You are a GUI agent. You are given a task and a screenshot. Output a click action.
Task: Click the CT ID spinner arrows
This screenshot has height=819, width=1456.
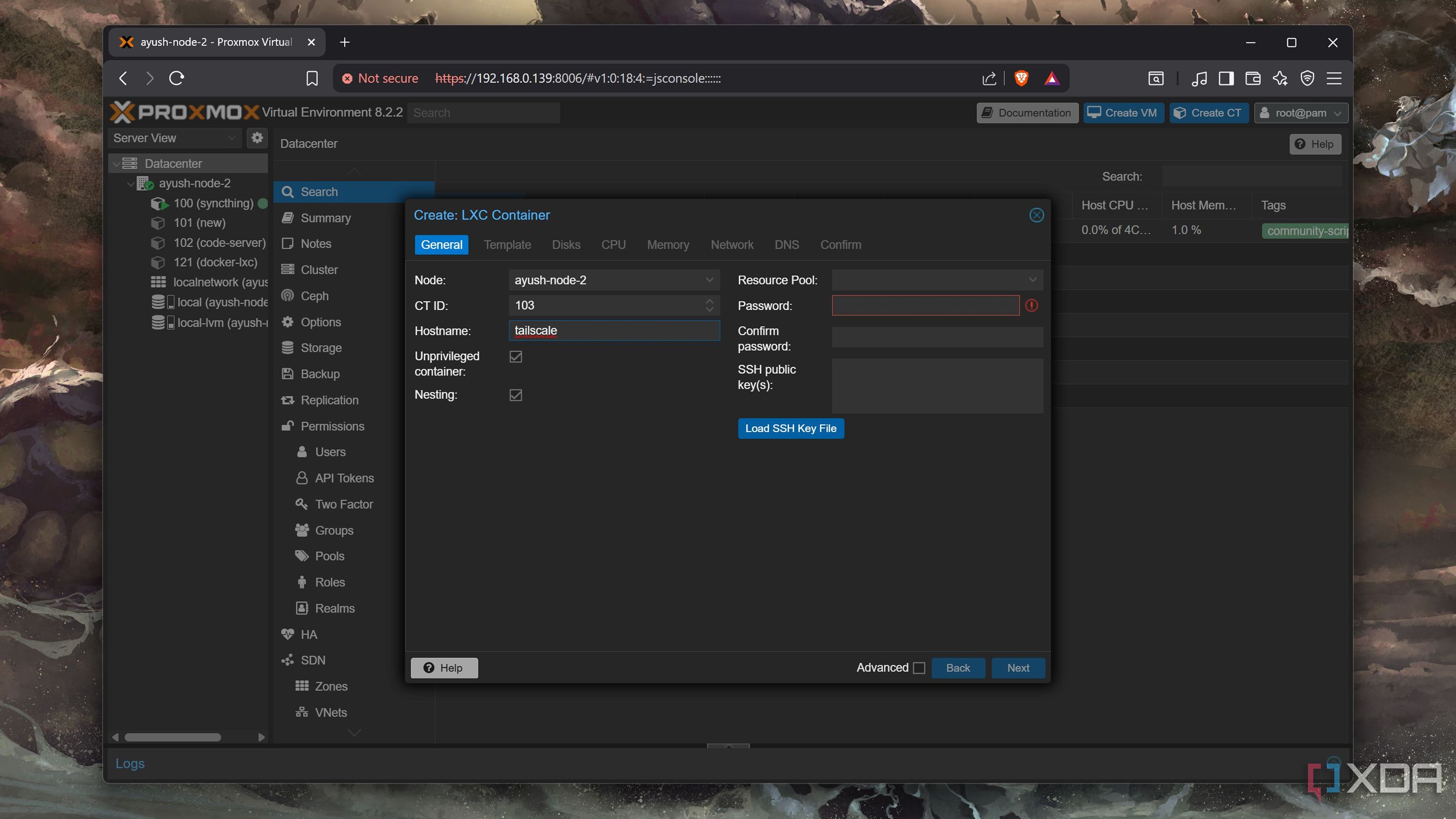coord(710,306)
